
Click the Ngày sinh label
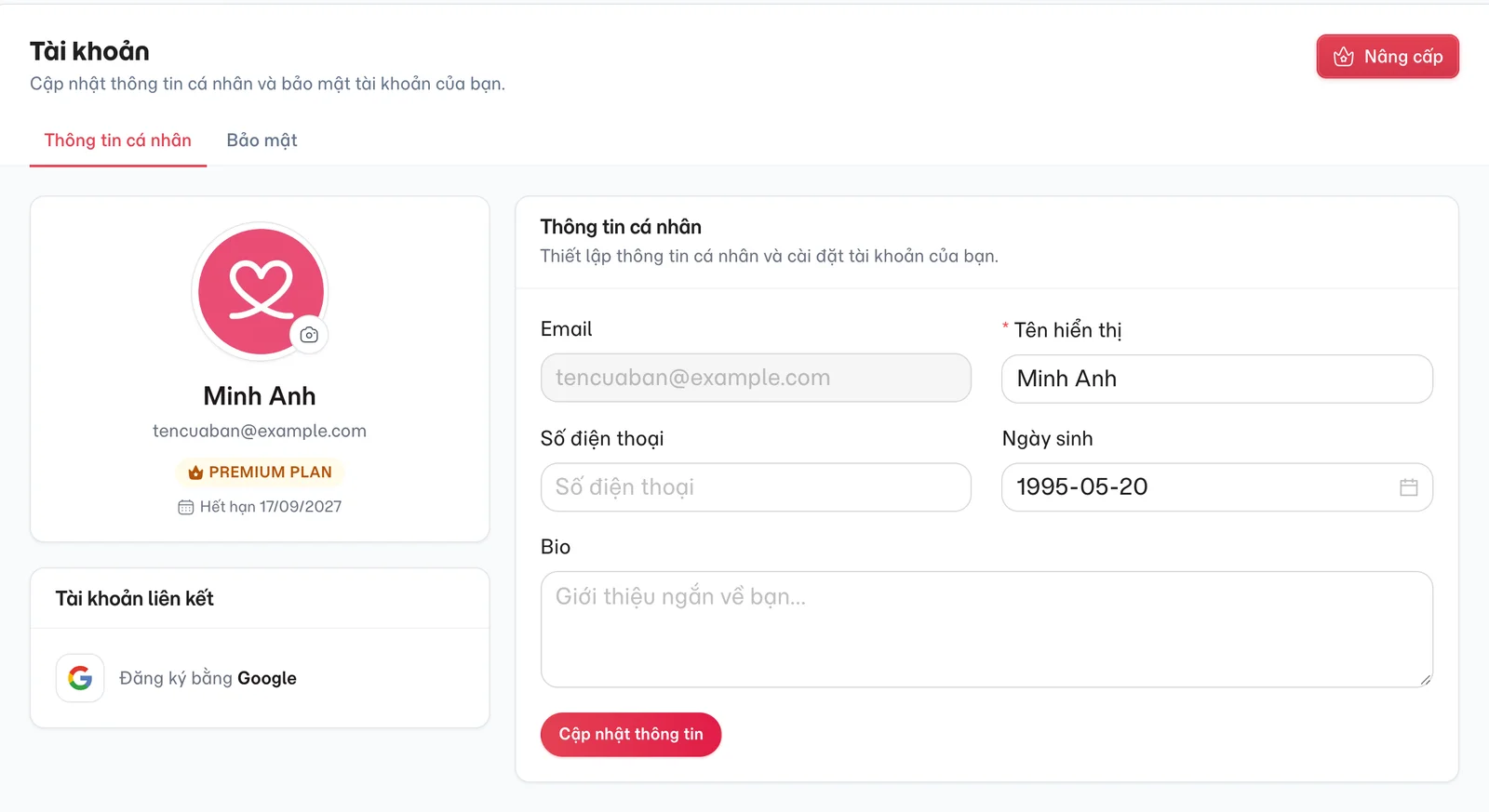pos(1048,438)
